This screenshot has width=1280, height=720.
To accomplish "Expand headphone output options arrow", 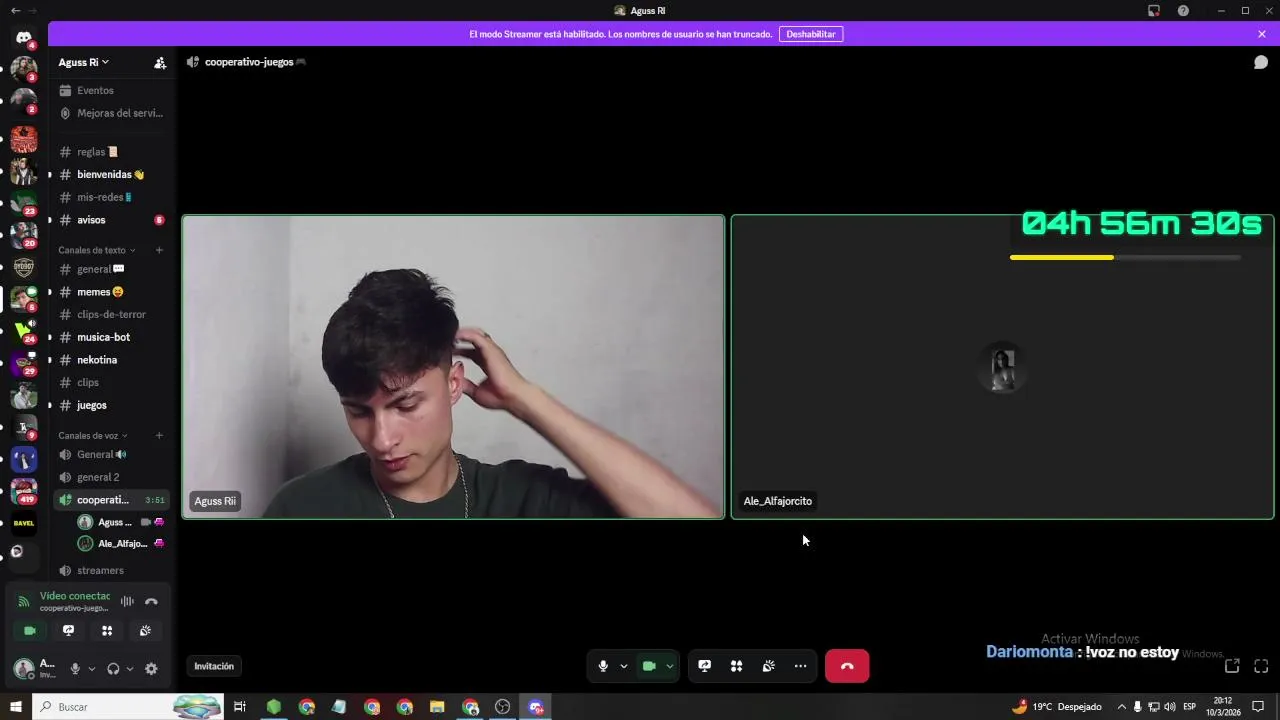I will point(130,668).
